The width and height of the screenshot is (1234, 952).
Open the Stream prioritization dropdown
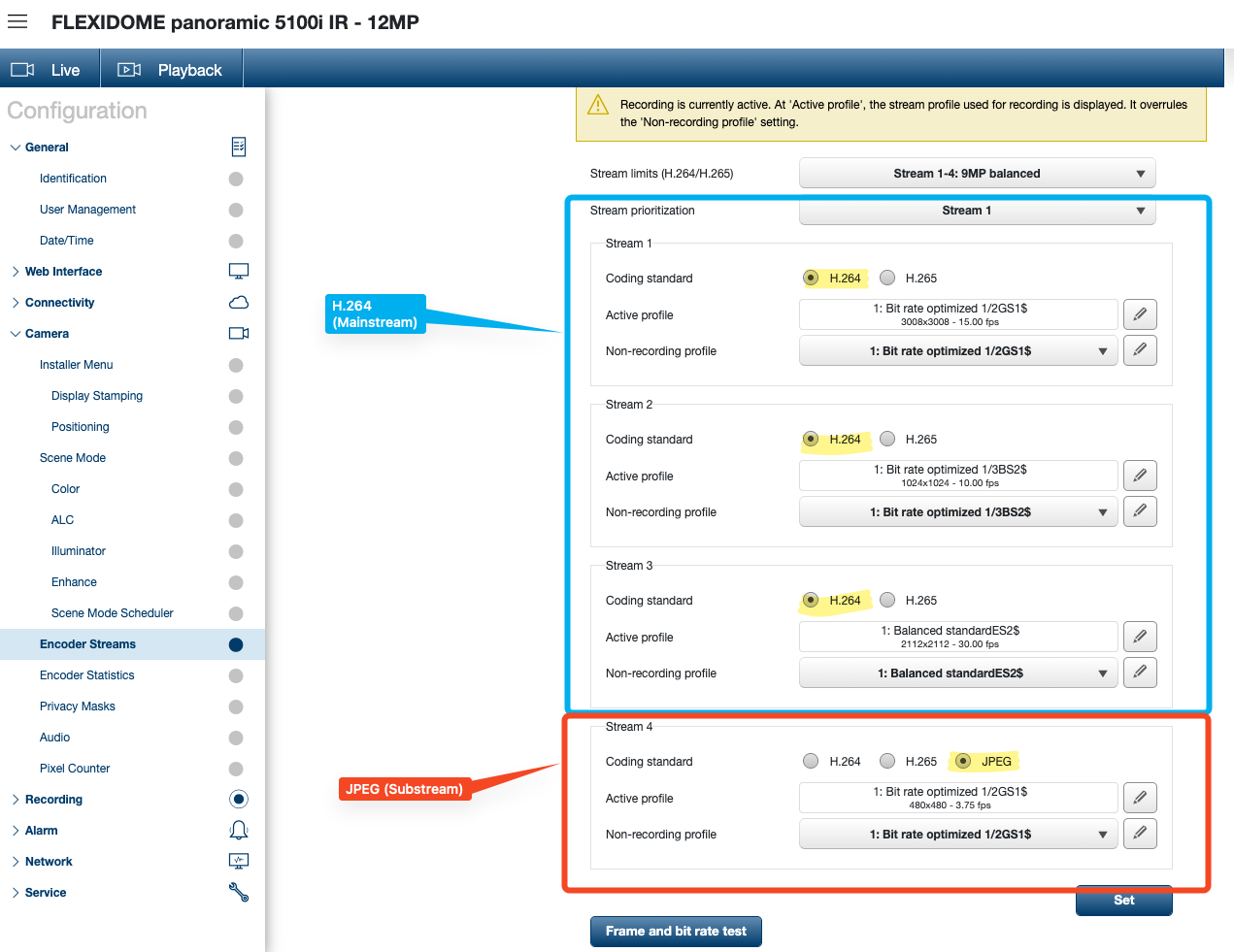click(x=977, y=211)
